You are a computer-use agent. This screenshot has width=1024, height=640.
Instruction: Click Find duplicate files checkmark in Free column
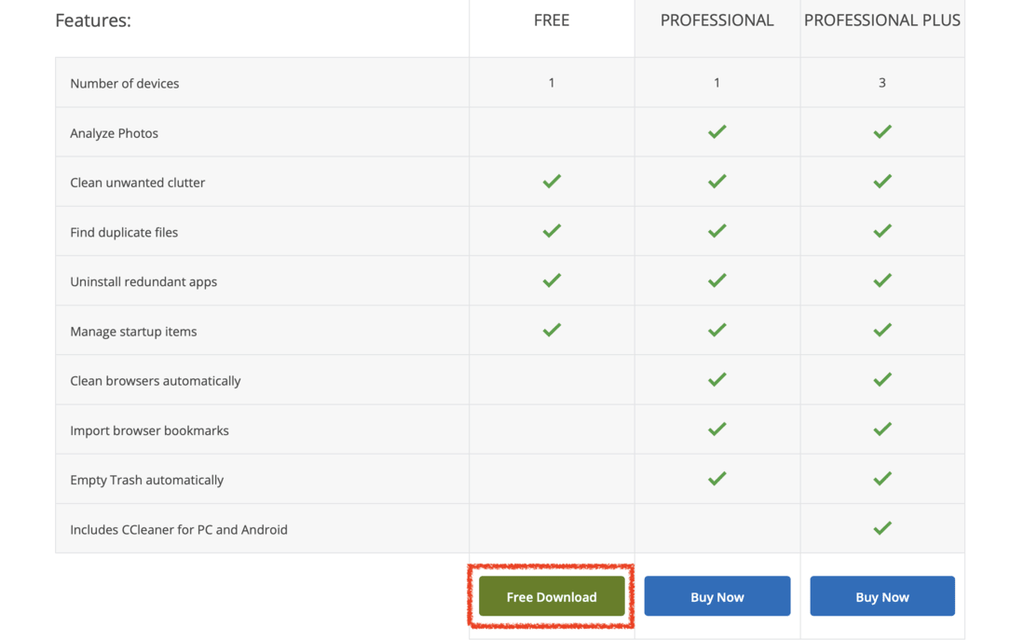551,231
